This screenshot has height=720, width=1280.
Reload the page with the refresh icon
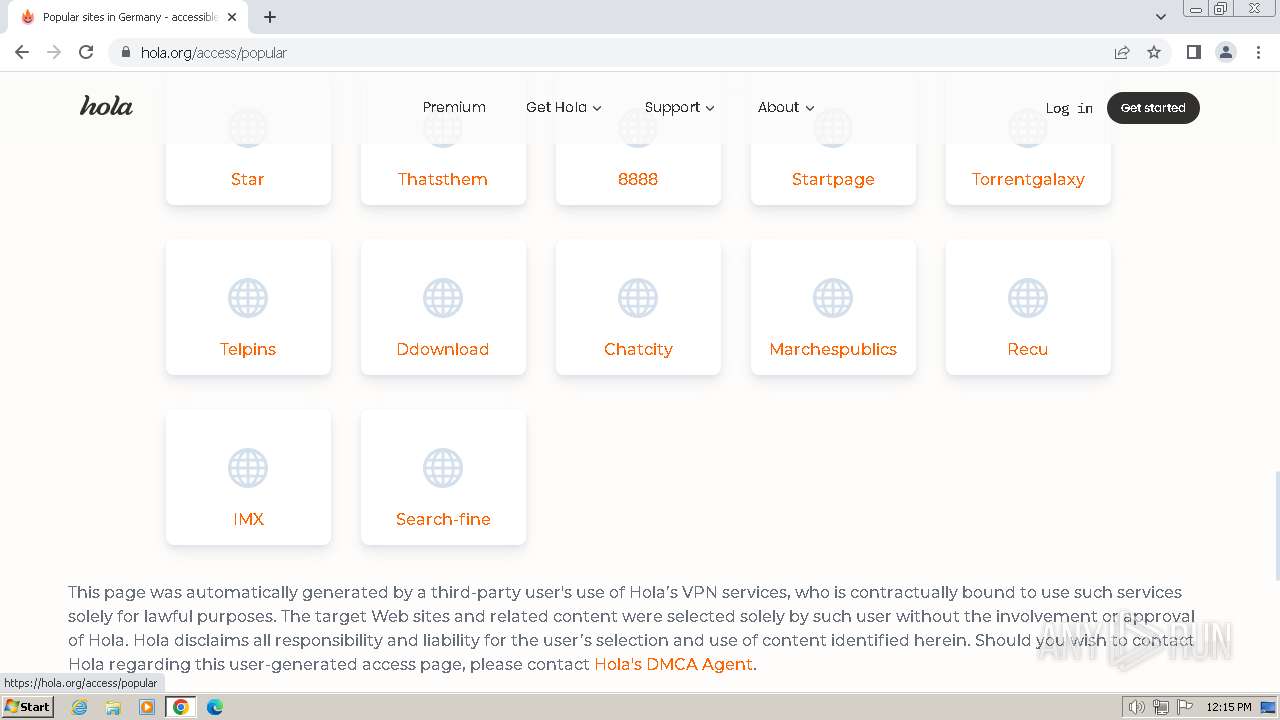click(86, 52)
